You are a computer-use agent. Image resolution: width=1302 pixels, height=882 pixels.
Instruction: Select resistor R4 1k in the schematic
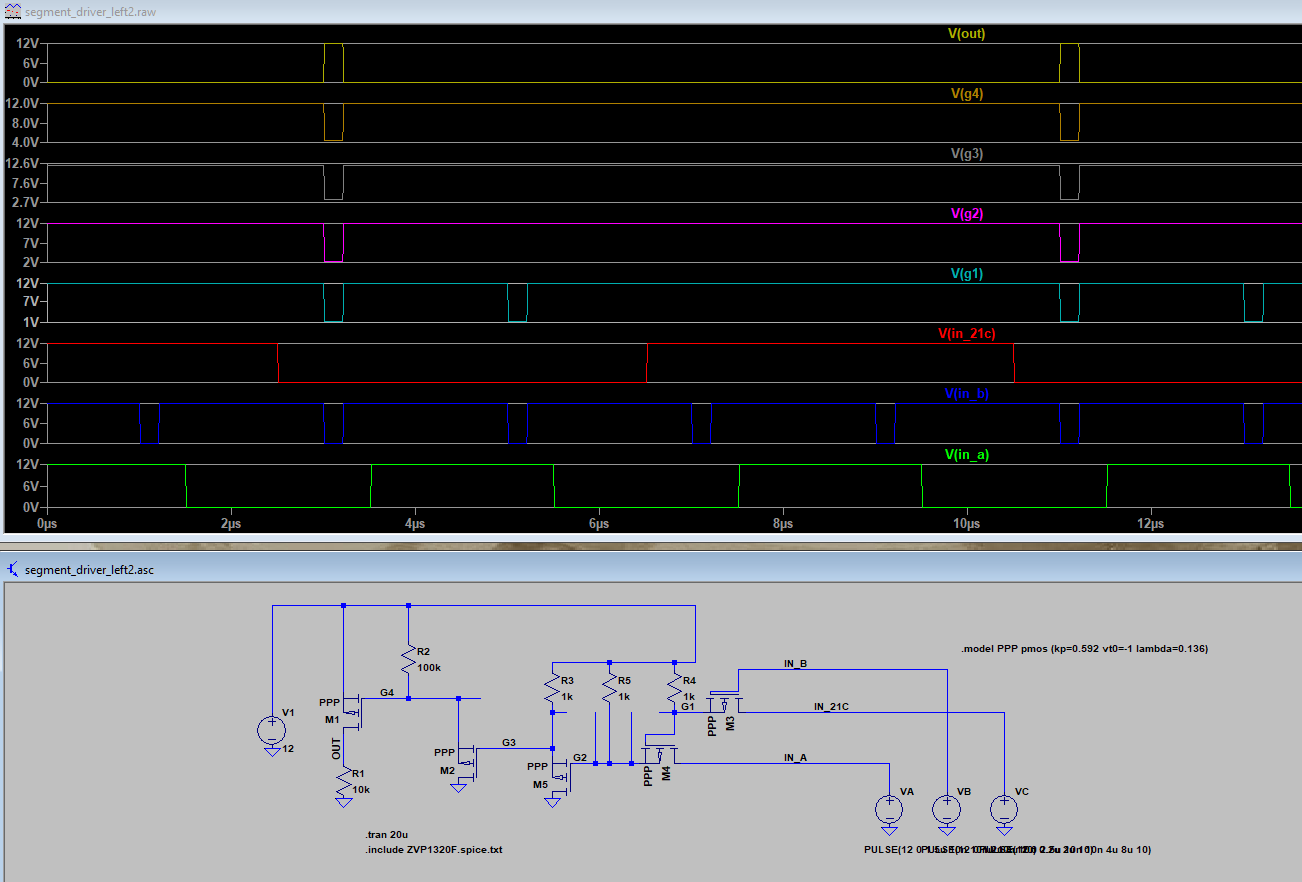675,687
